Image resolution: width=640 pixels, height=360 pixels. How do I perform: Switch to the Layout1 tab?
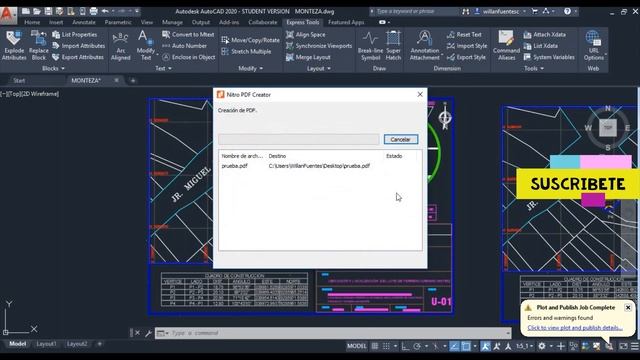[x=46, y=344]
